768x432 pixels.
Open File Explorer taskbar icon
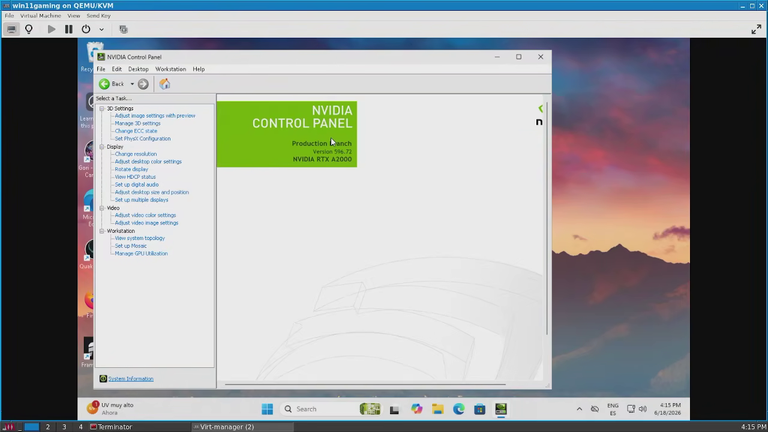[x=437, y=409]
